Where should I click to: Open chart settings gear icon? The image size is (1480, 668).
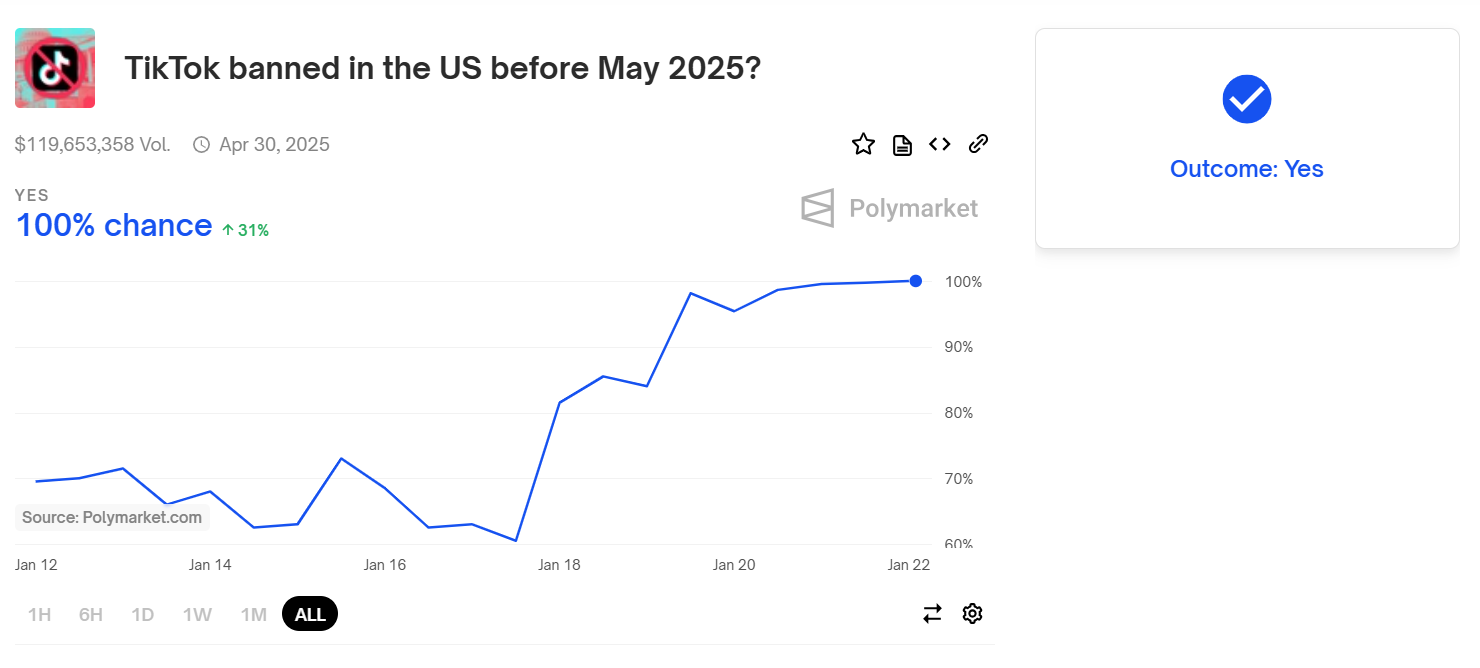coord(972,613)
